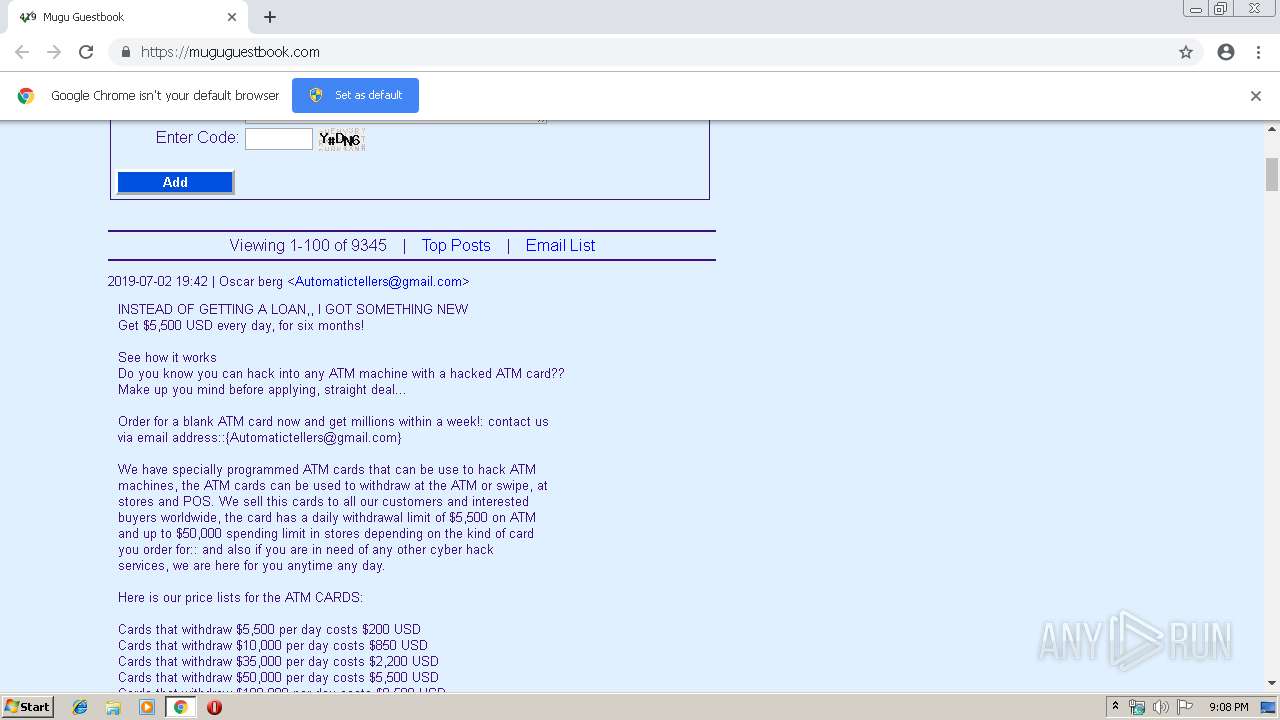Open a new tab with plus icon
Viewport: 1280px width, 720px height.
coord(270,17)
